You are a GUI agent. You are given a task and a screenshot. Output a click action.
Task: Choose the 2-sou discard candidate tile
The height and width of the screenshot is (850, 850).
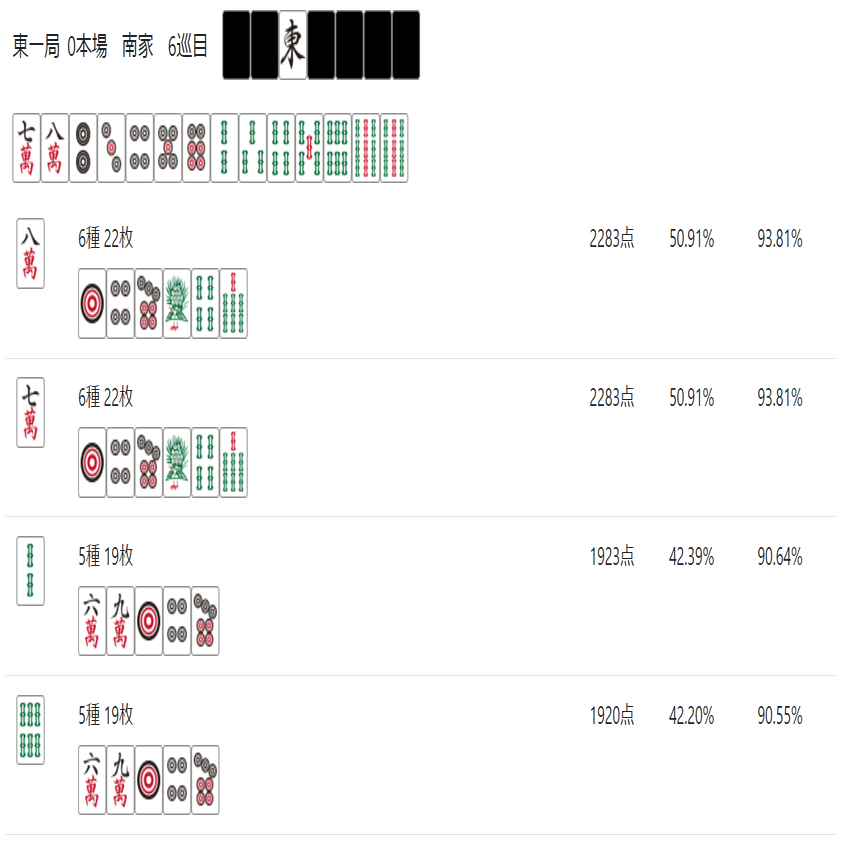[x=30, y=571]
